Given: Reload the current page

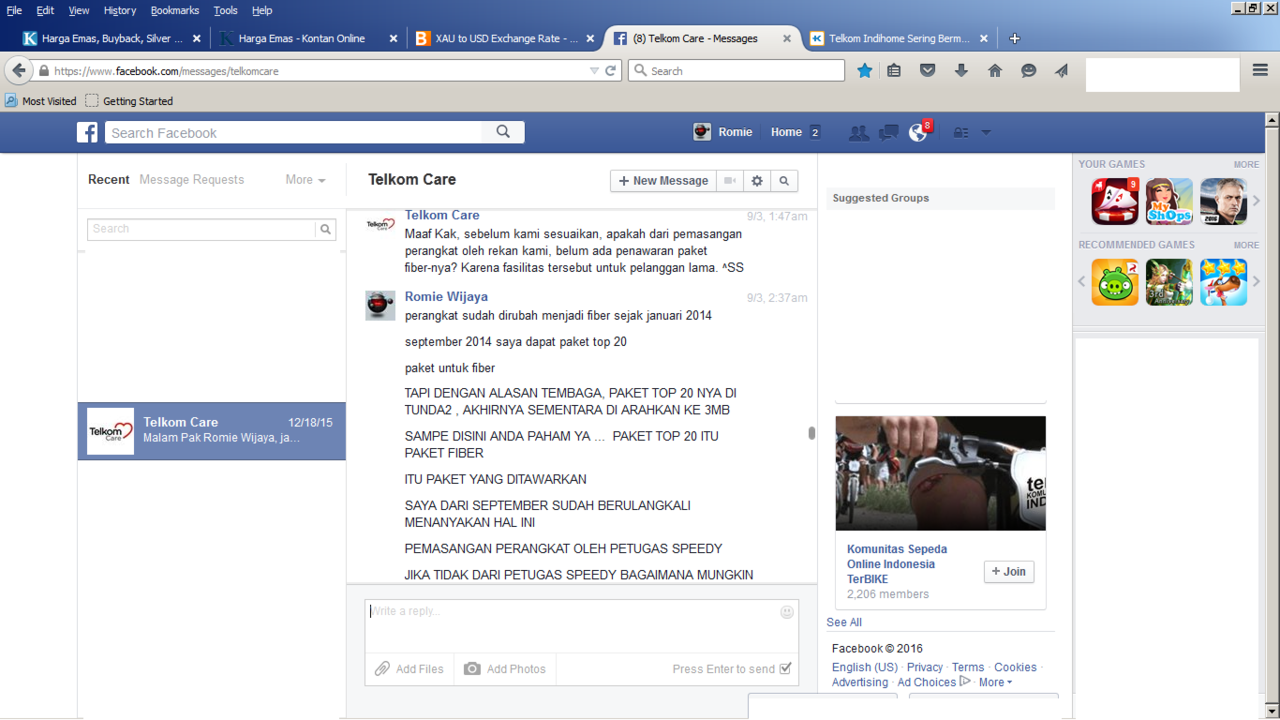Looking at the screenshot, I should click(611, 71).
